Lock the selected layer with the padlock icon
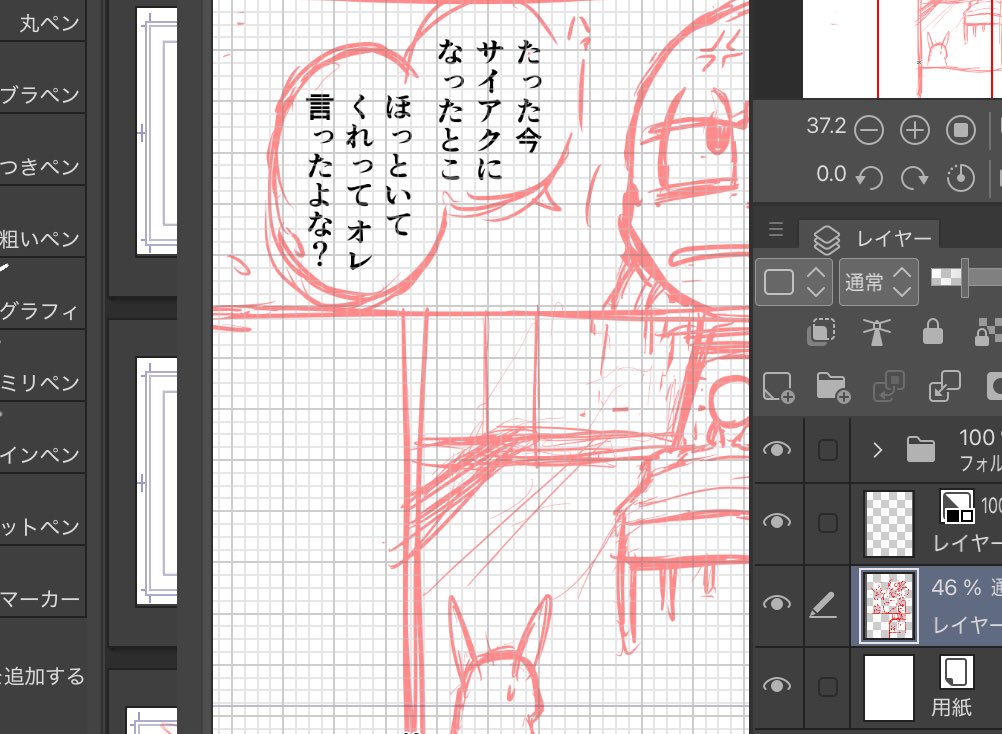 [935, 332]
